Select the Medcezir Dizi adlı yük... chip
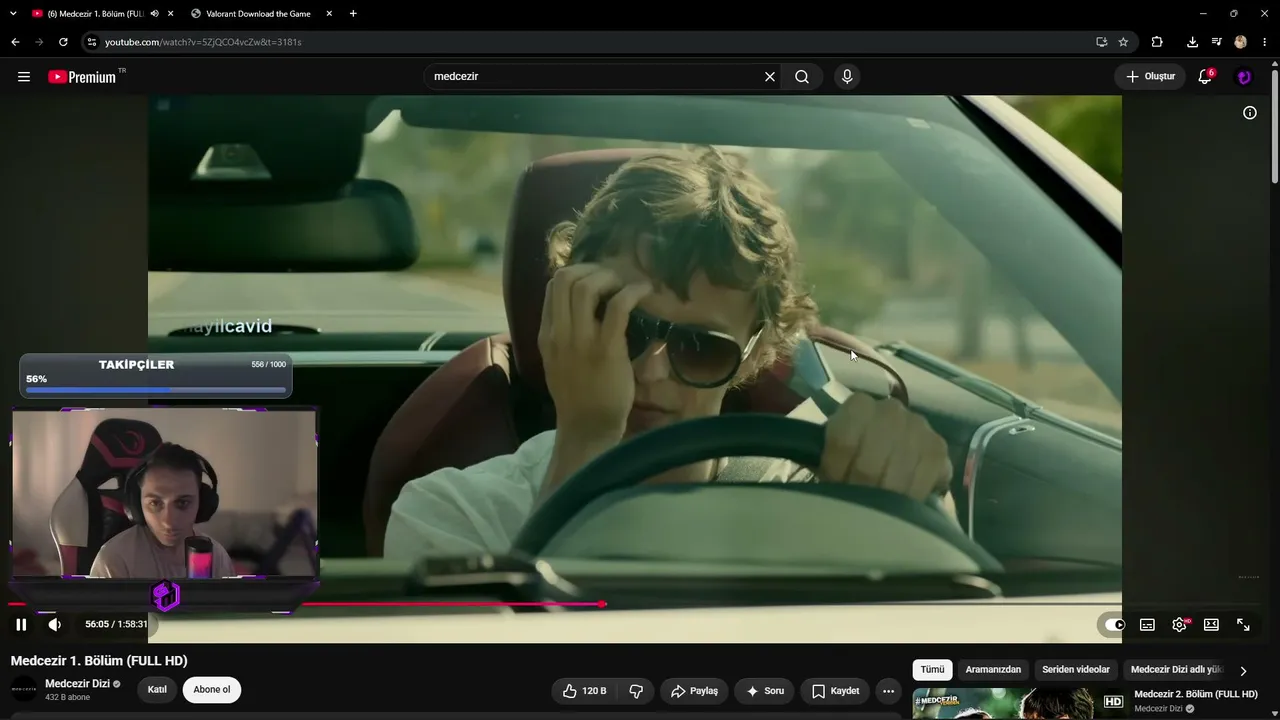 (x=1176, y=670)
